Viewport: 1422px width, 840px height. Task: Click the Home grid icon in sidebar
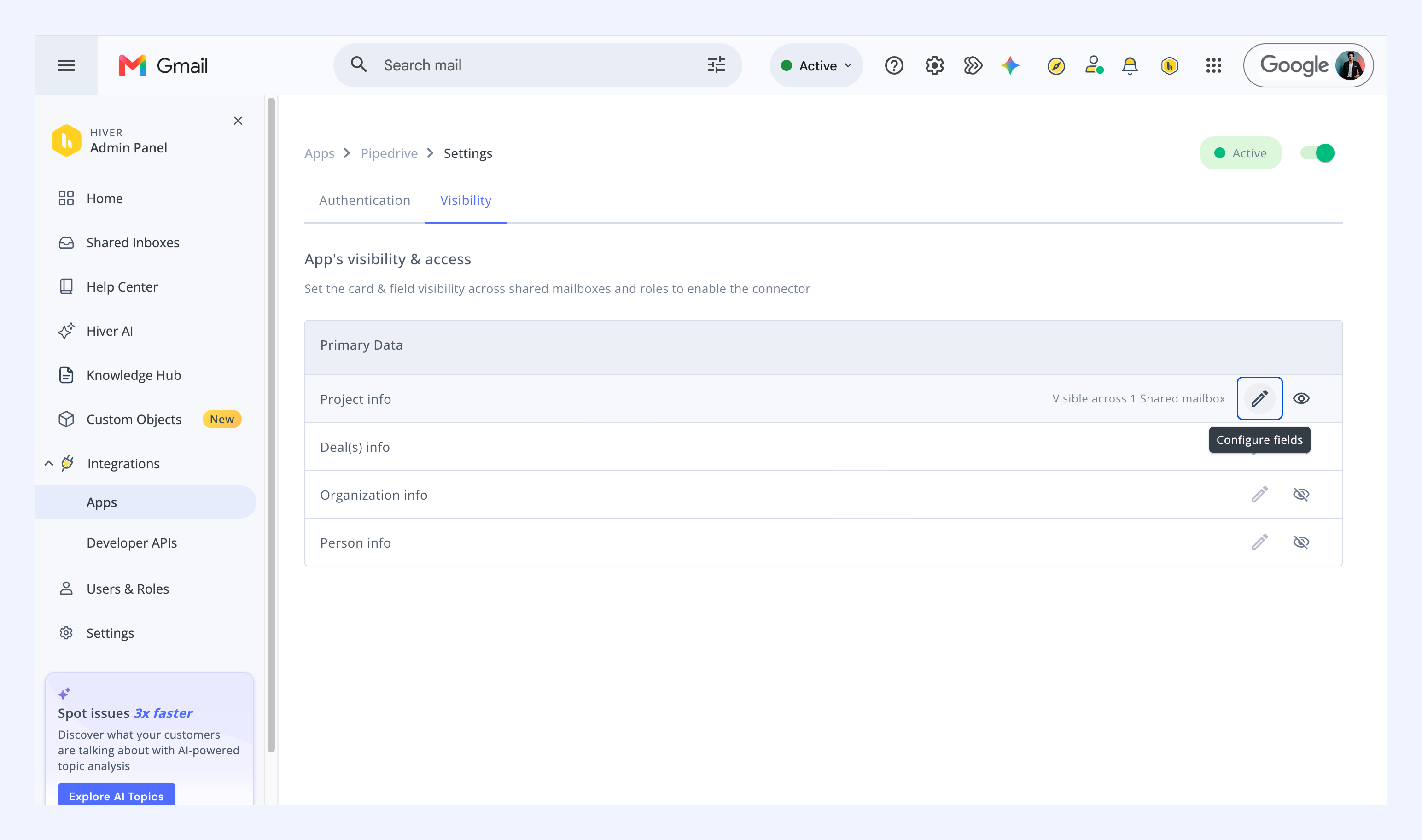tap(66, 198)
